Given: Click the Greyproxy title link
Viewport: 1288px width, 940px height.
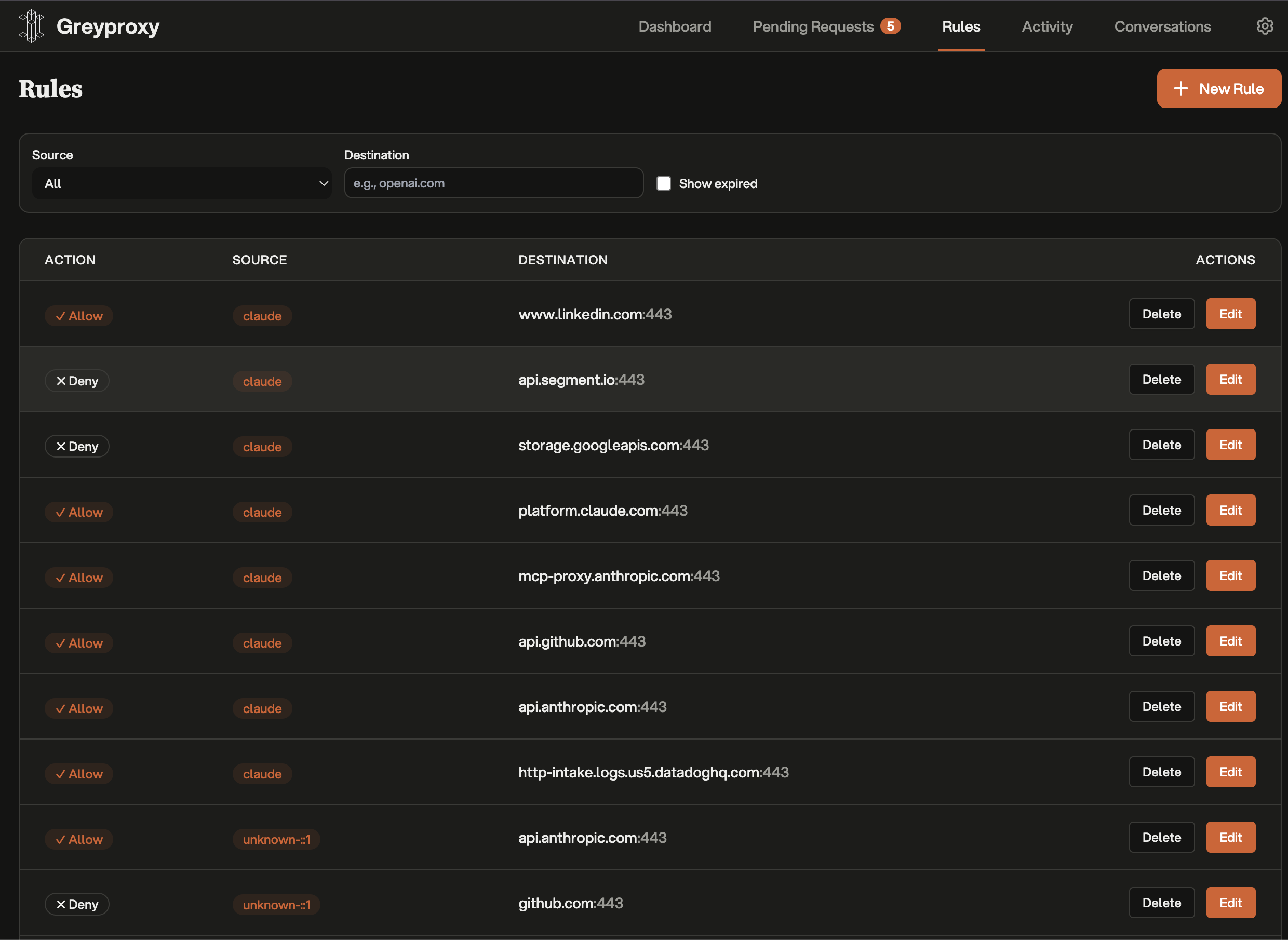Looking at the screenshot, I should tap(108, 26).
